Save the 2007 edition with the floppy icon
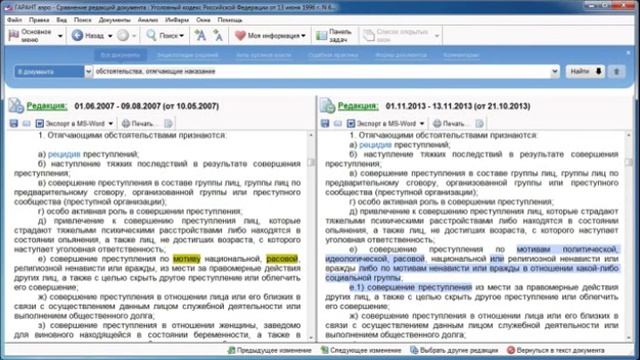 coord(13,123)
